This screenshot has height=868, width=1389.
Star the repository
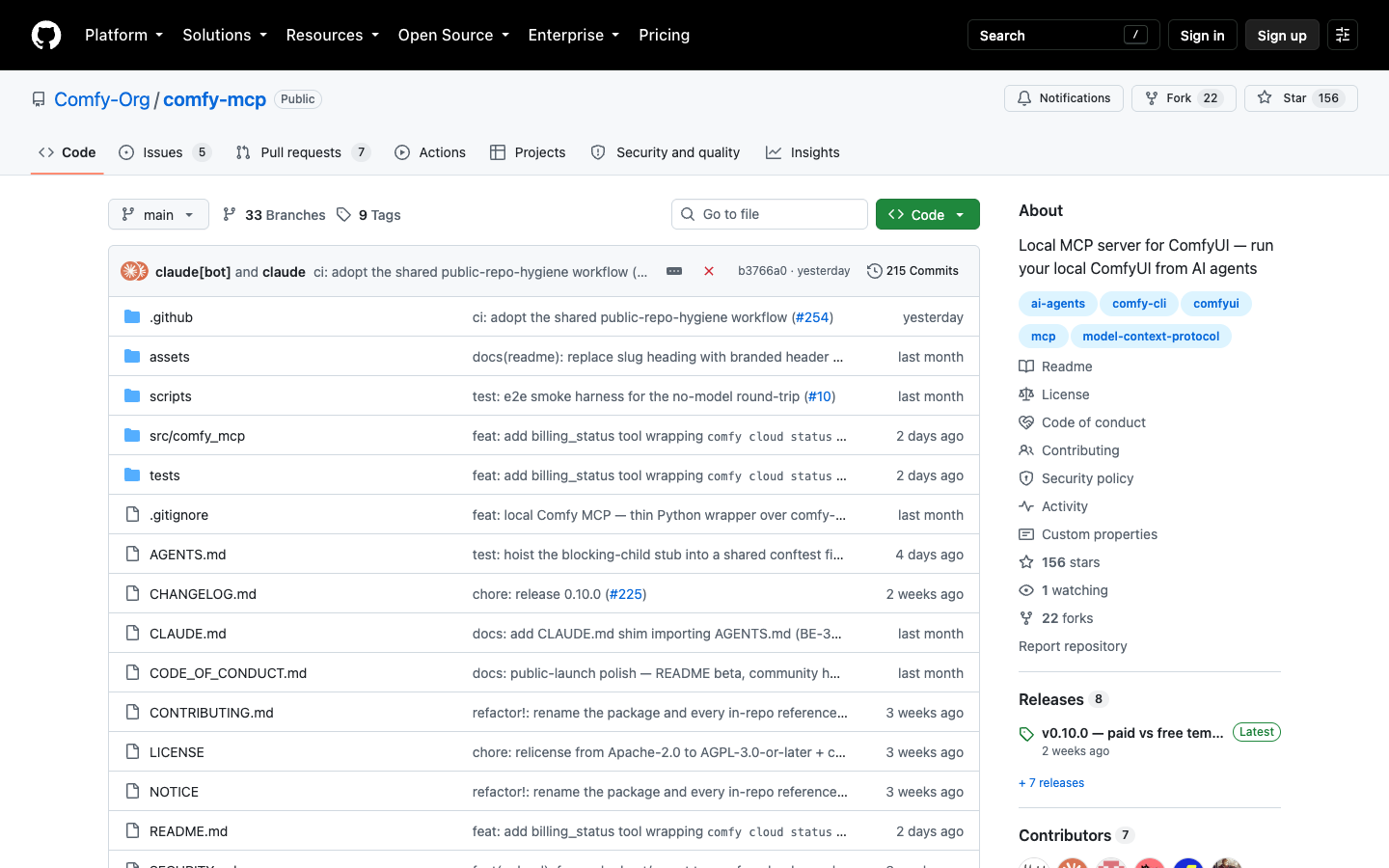point(1301,98)
